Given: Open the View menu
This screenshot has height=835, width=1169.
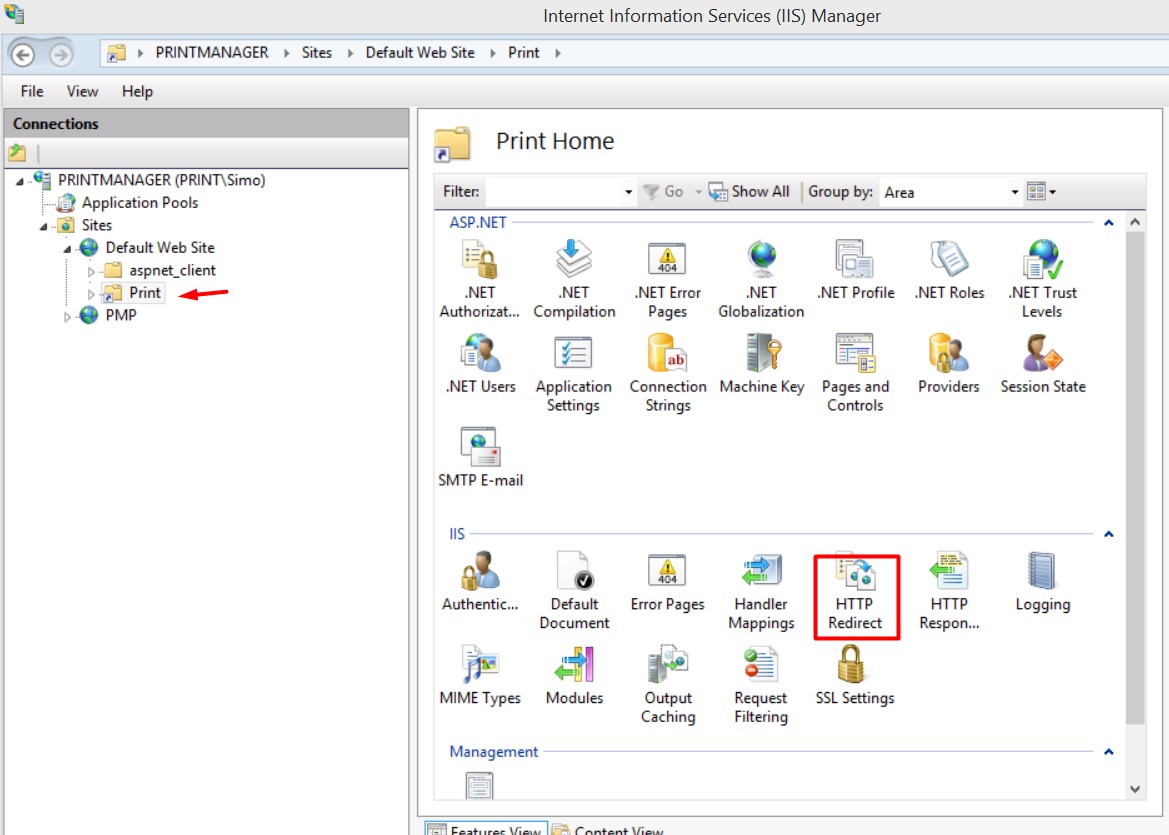Looking at the screenshot, I should [x=82, y=91].
